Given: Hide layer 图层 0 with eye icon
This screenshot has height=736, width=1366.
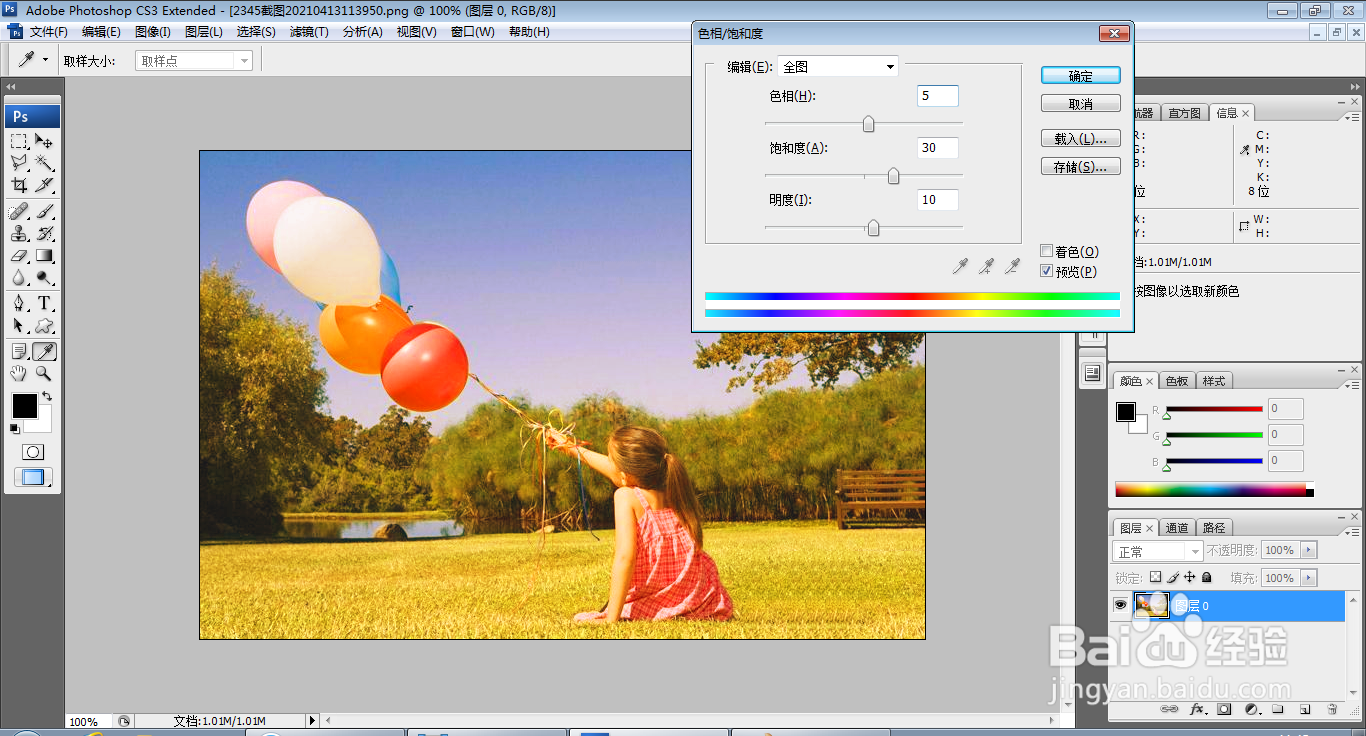Looking at the screenshot, I should [1121, 605].
